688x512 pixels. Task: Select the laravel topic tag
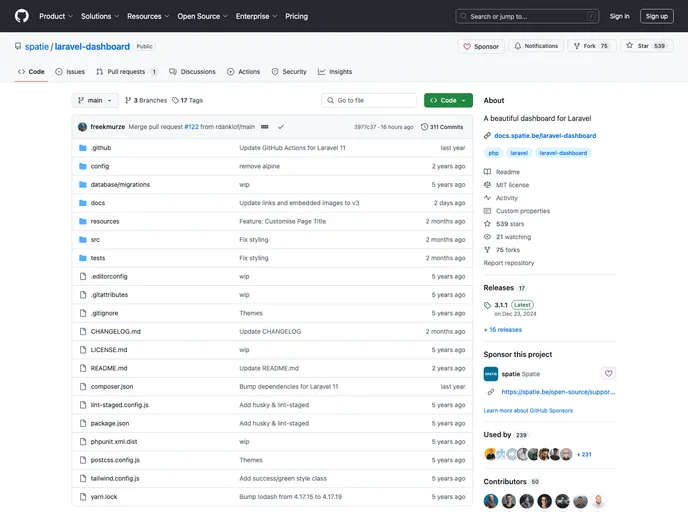(519, 153)
